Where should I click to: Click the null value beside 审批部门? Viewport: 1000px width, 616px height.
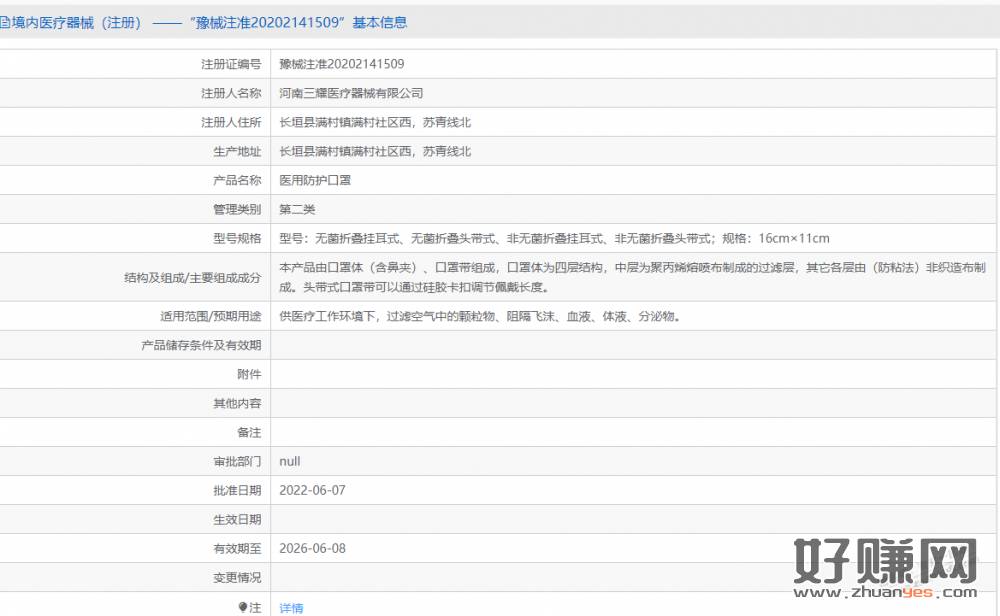[289, 461]
